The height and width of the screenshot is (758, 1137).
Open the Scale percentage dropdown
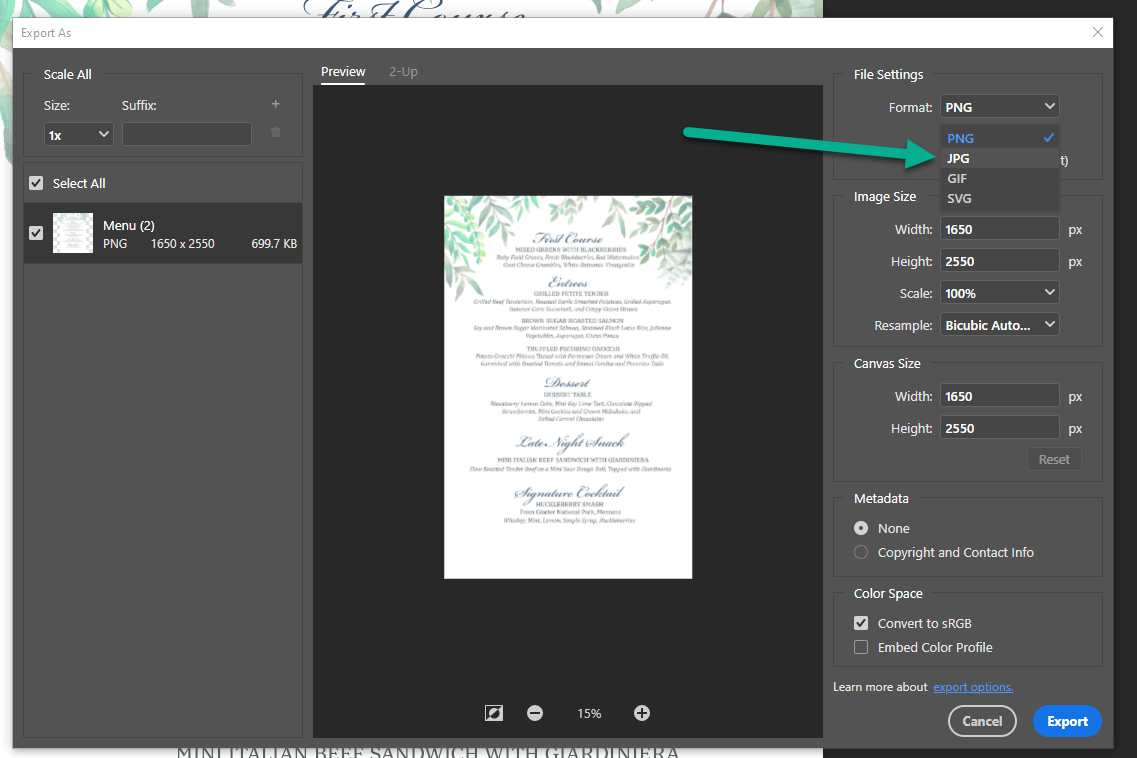(999, 292)
